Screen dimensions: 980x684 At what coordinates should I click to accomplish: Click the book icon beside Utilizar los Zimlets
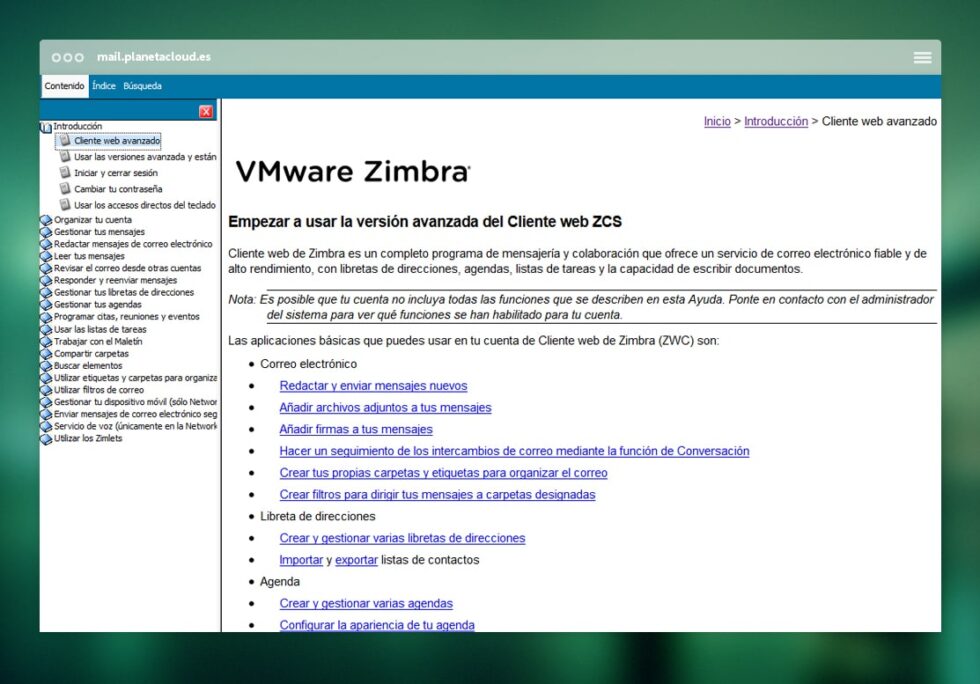pyautogui.click(x=45, y=438)
